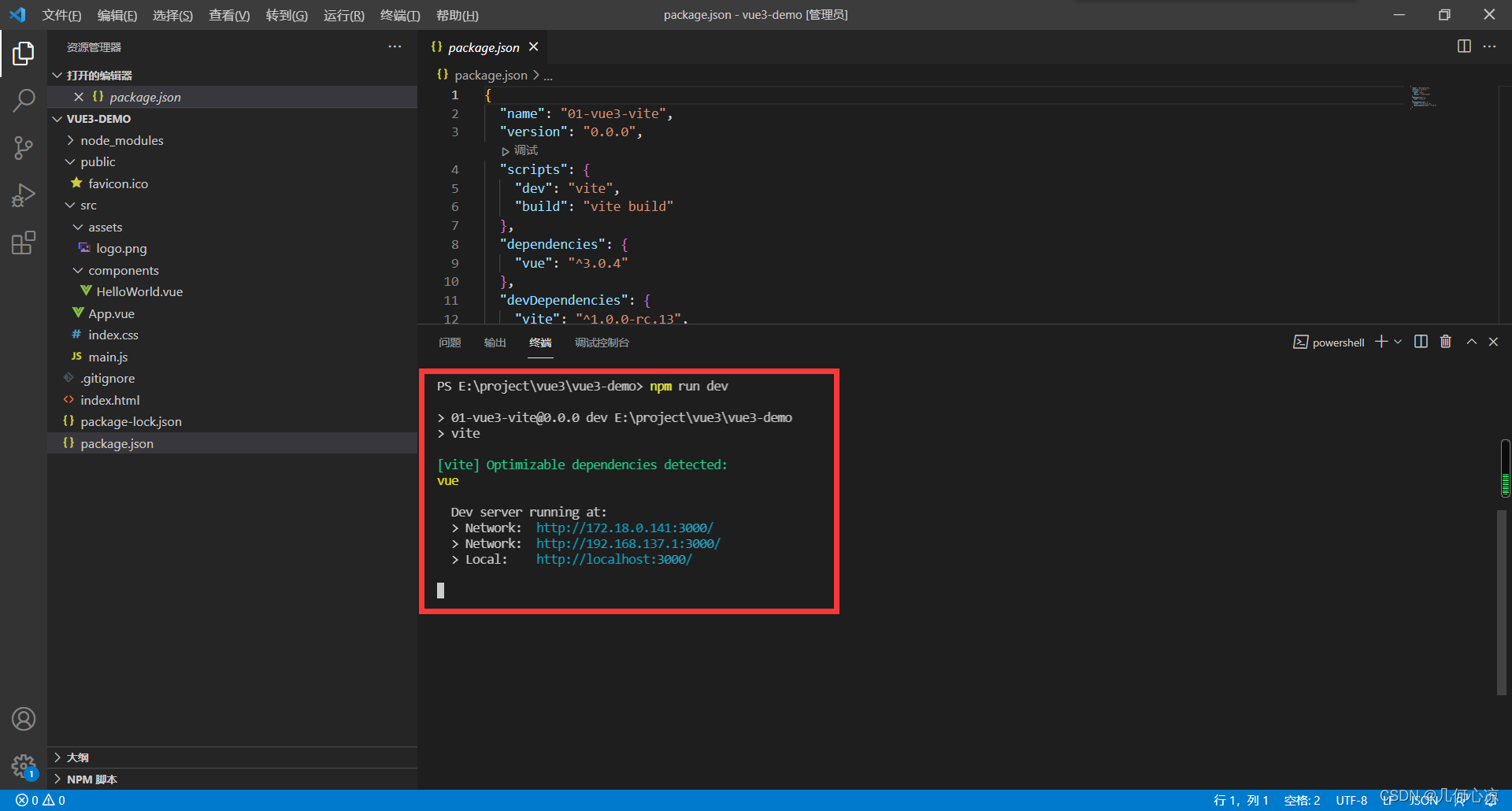1512x811 pixels.
Task: Click the UTF-8 encoding status item
Action: click(1351, 800)
